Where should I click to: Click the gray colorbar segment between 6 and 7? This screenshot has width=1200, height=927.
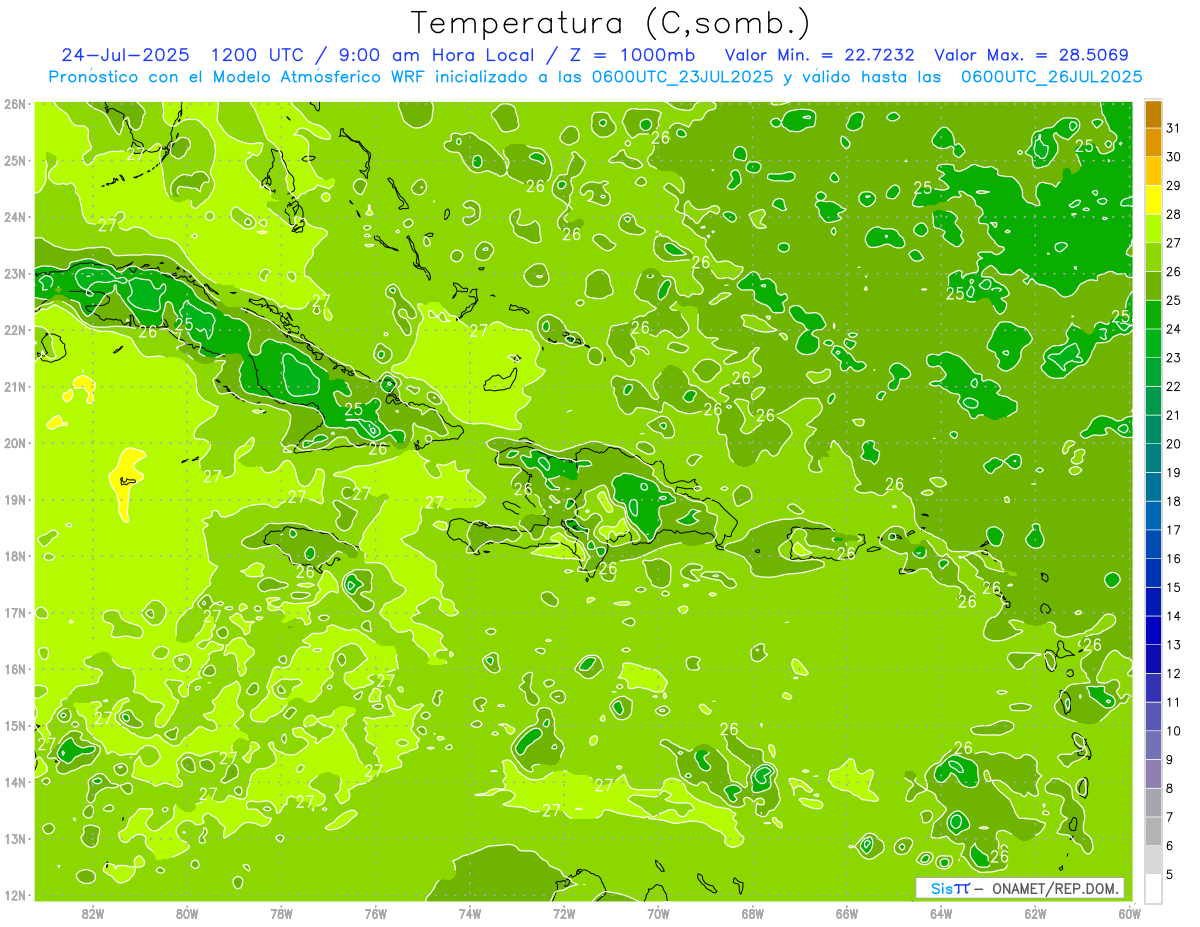coord(1153,831)
